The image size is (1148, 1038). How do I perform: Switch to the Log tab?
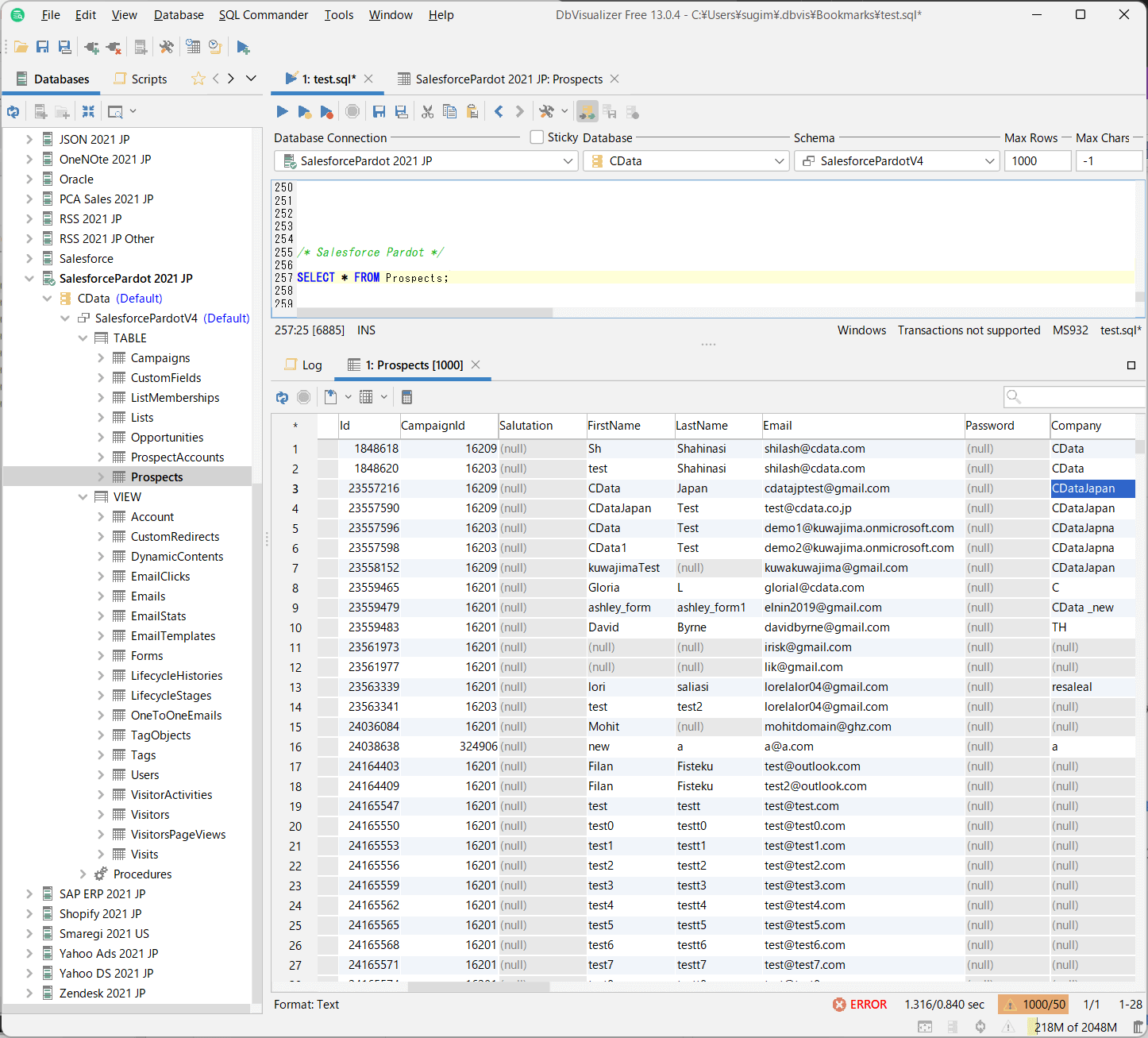(x=303, y=365)
